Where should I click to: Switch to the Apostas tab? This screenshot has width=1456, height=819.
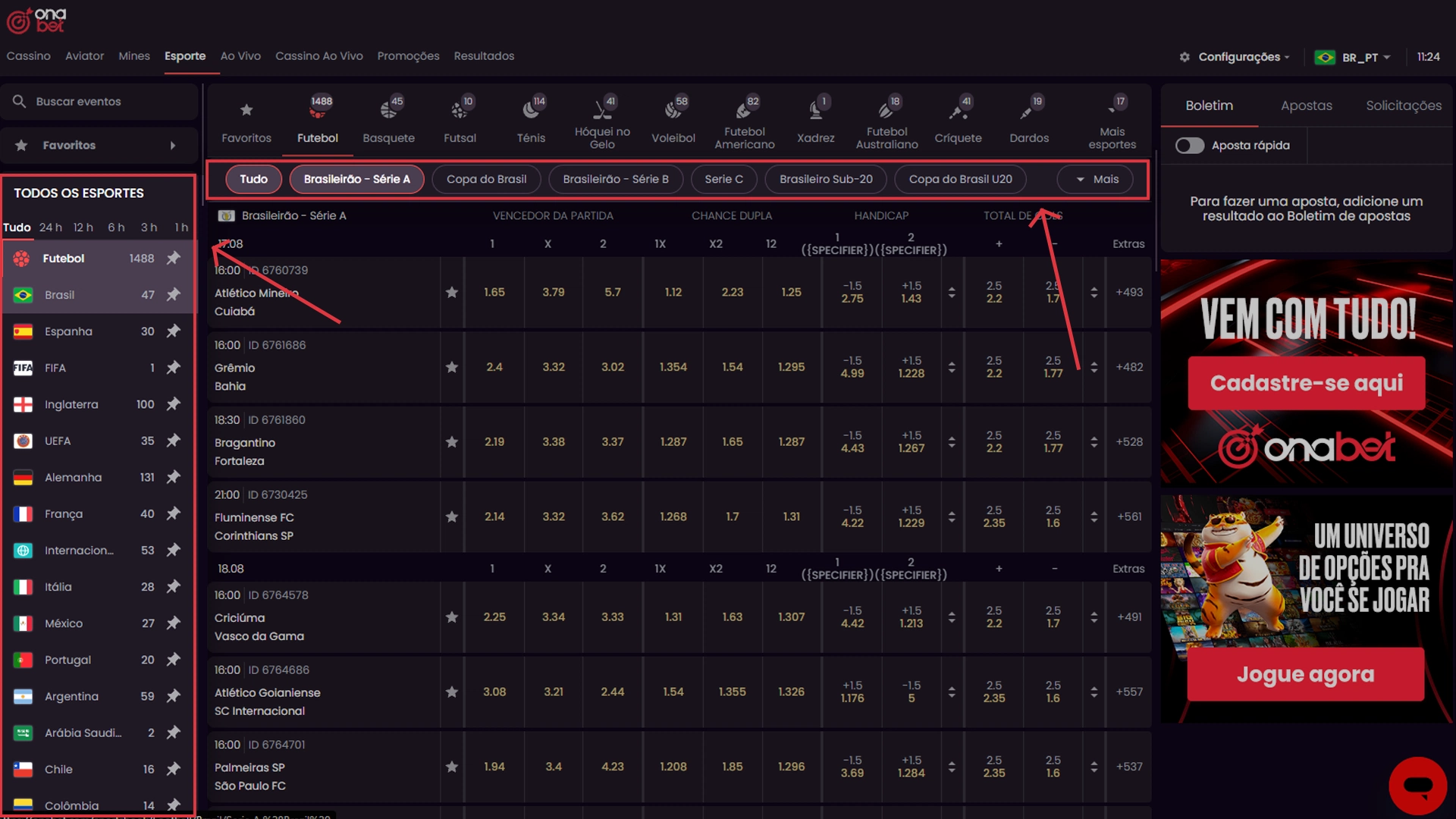click(x=1306, y=105)
